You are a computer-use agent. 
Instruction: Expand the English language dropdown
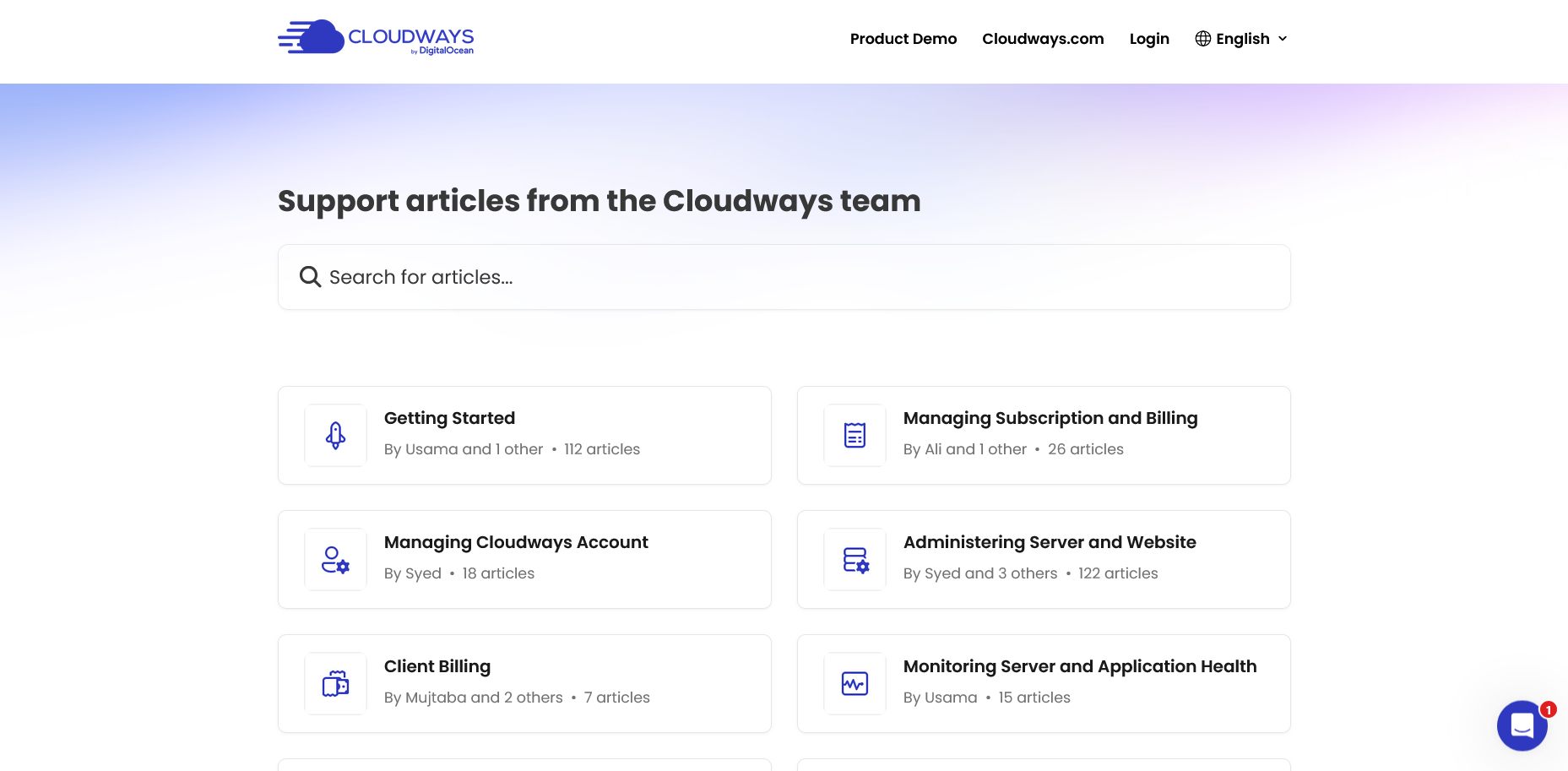[1241, 39]
